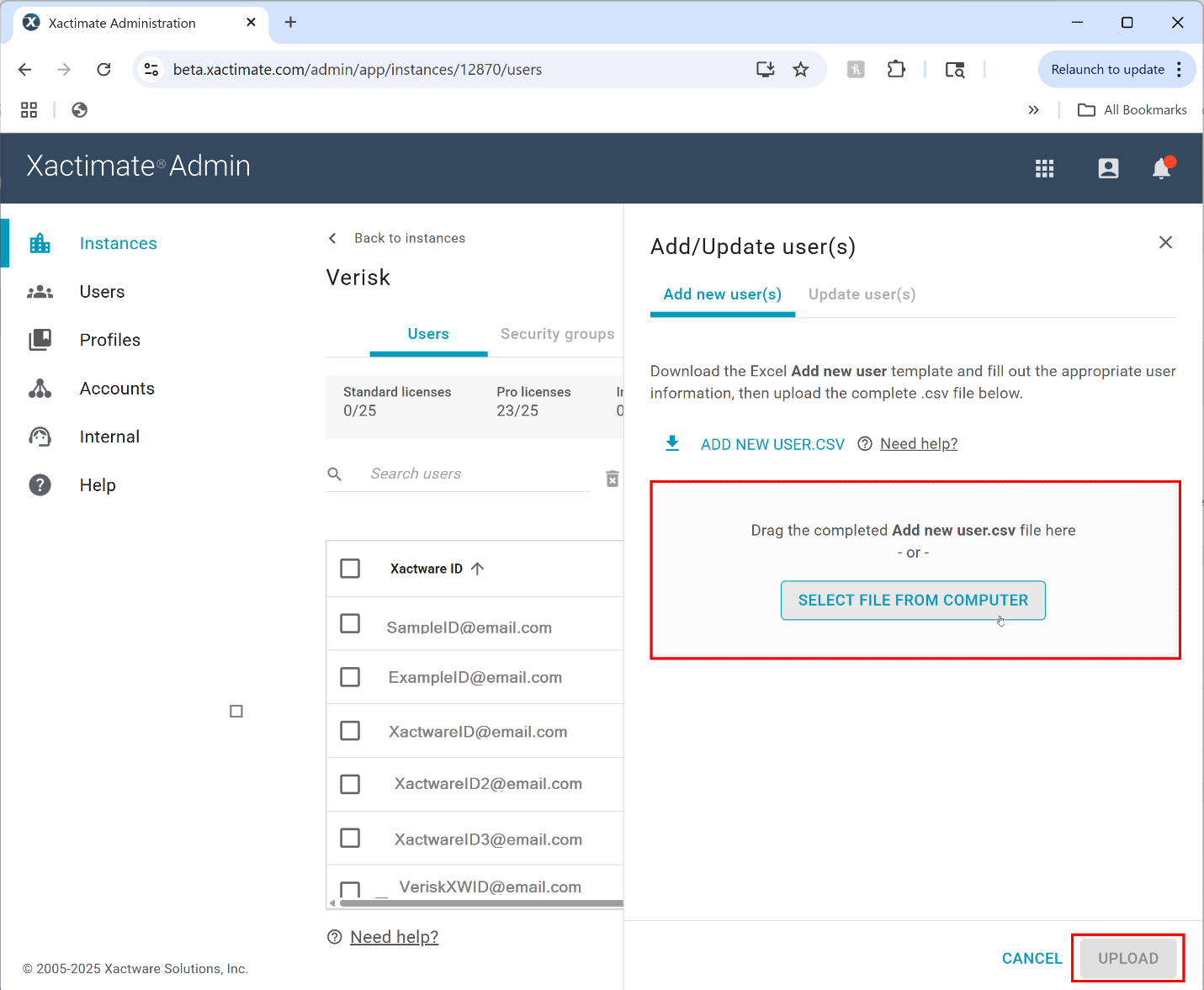Image resolution: width=1204 pixels, height=990 pixels.
Task: Select Profiles in the left navigation
Action: (x=110, y=340)
